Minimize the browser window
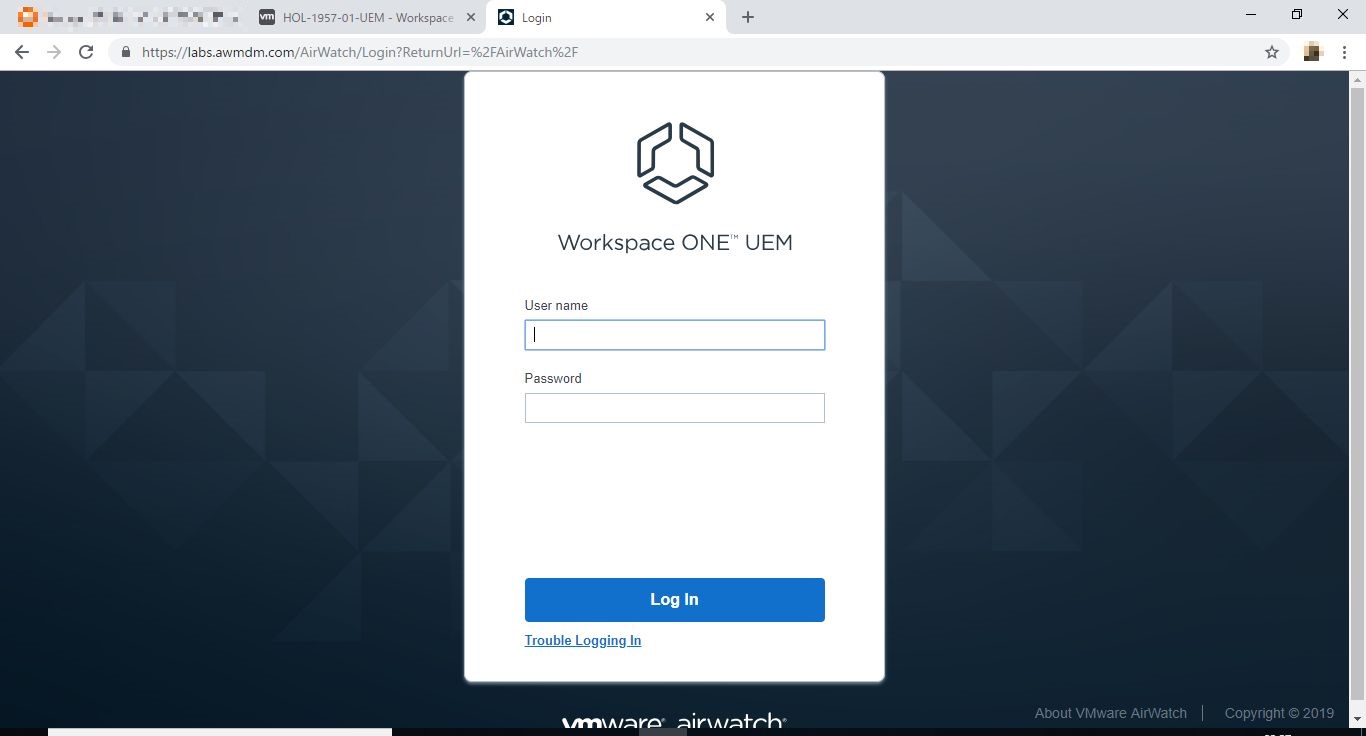 [1251, 15]
